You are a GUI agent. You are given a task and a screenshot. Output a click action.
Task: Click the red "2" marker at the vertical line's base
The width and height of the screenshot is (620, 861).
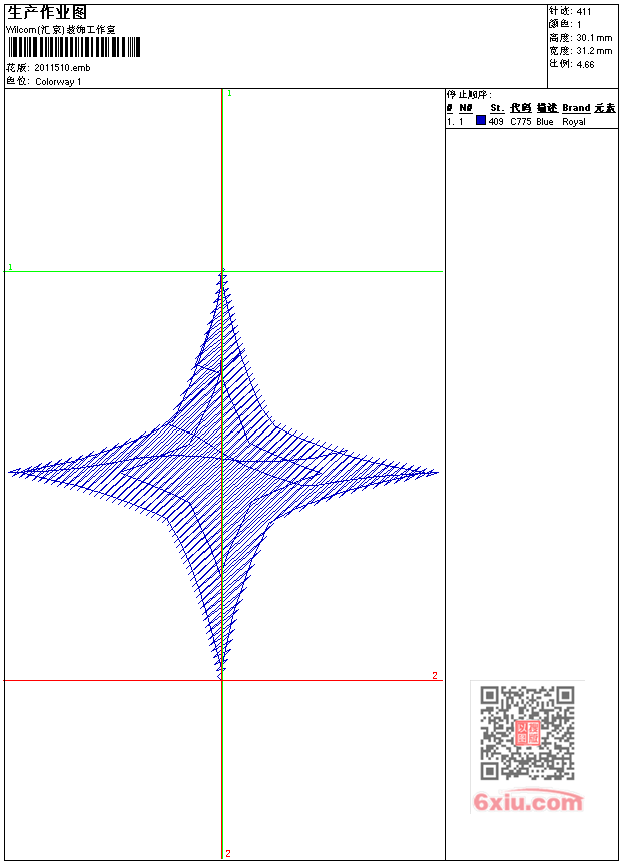228,854
